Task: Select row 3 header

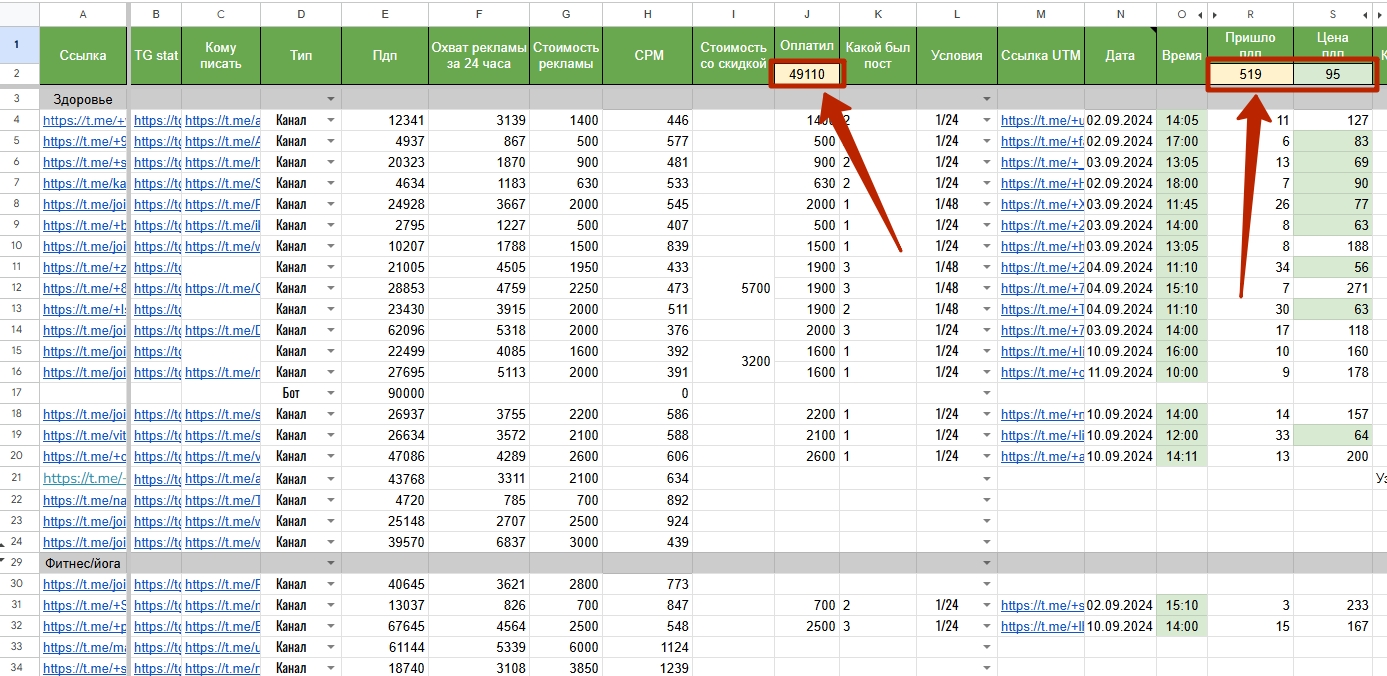Action: pyautogui.click(x=18, y=100)
